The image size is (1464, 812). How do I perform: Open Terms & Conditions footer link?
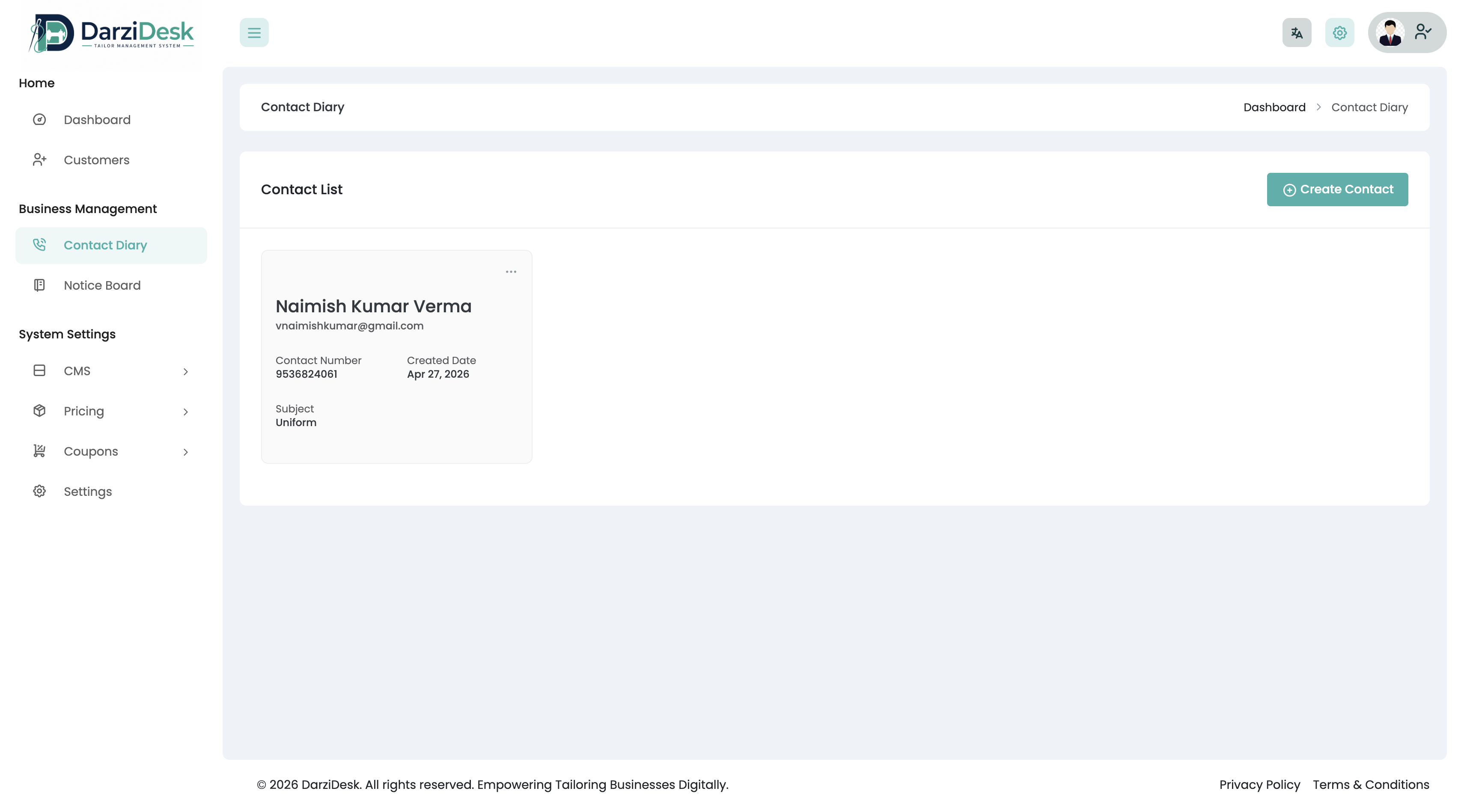(1371, 785)
